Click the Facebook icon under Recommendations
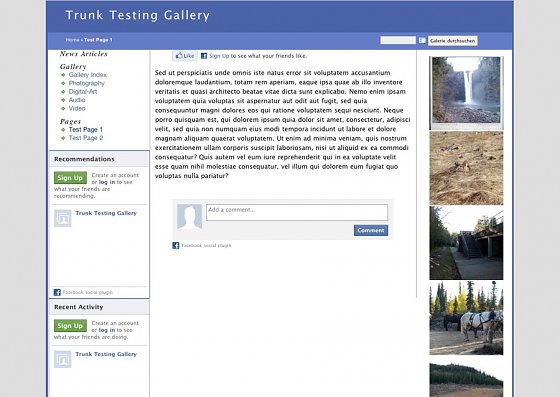 pyautogui.click(x=57, y=292)
